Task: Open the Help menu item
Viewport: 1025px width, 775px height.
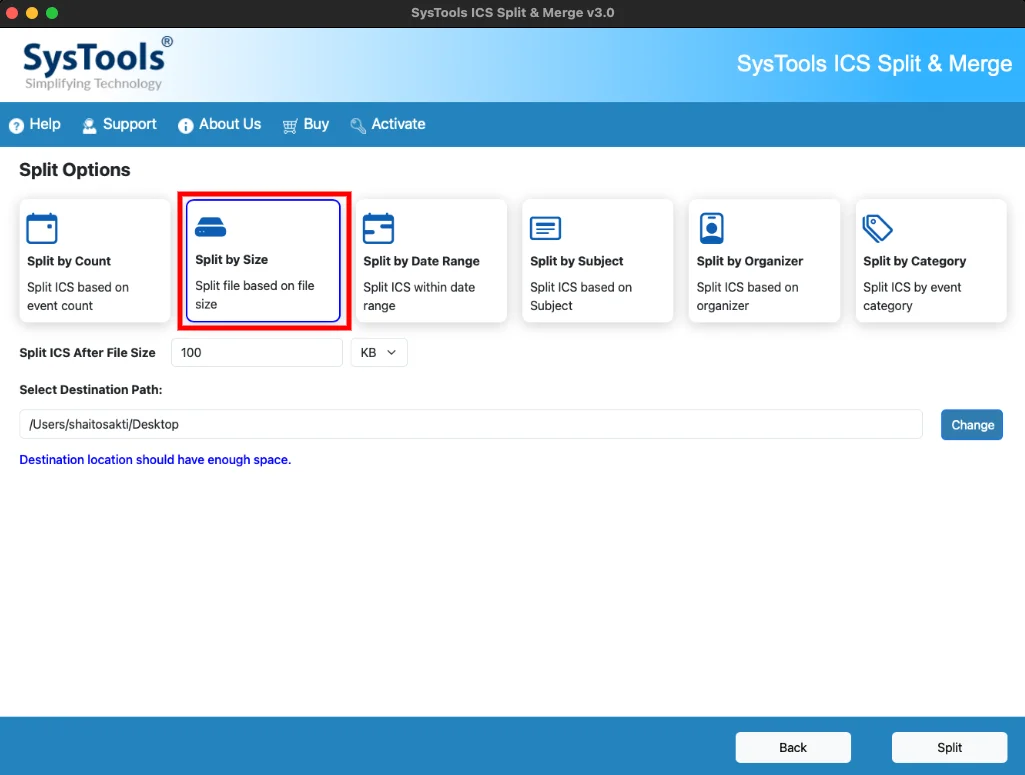Action: [35, 124]
